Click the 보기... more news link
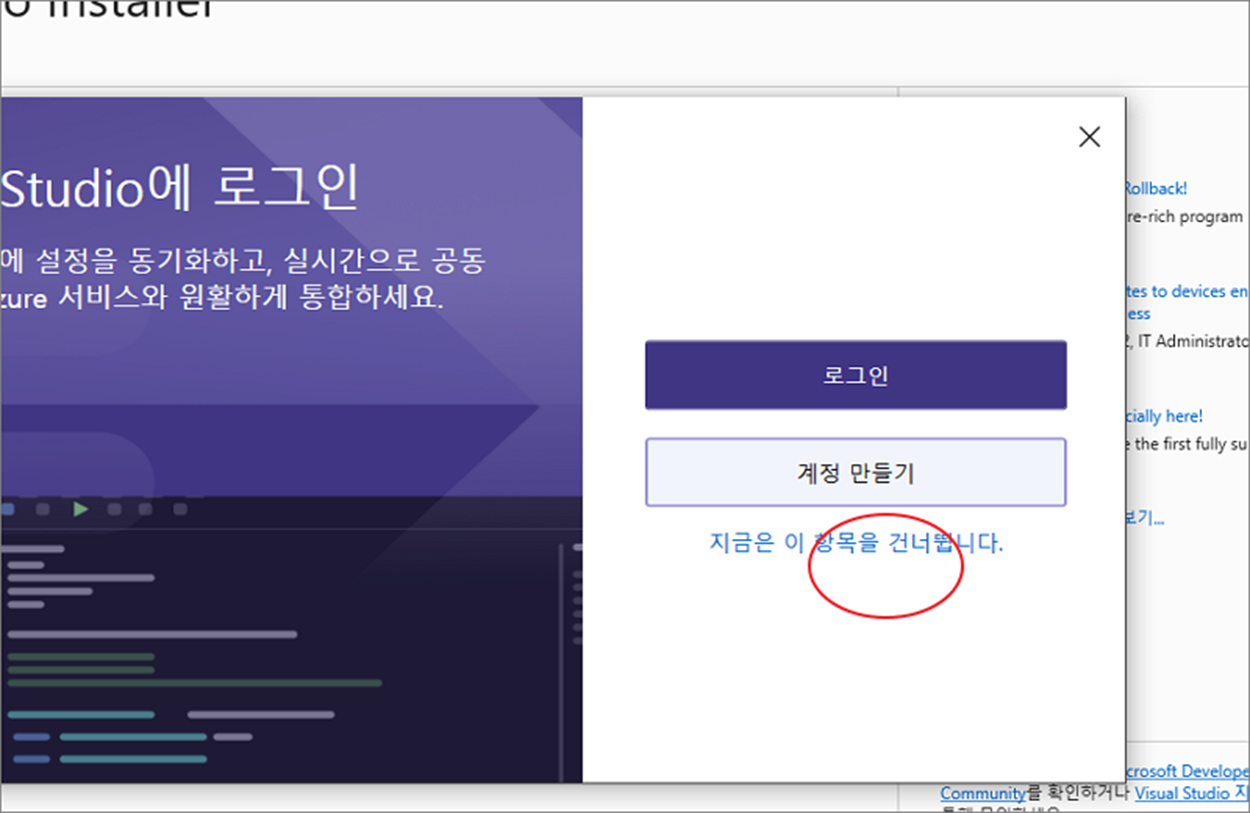 1145,517
